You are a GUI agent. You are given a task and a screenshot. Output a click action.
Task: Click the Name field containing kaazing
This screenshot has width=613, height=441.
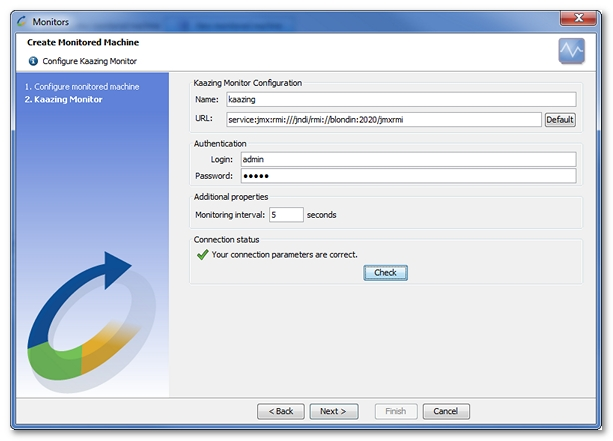click(401, 99)
